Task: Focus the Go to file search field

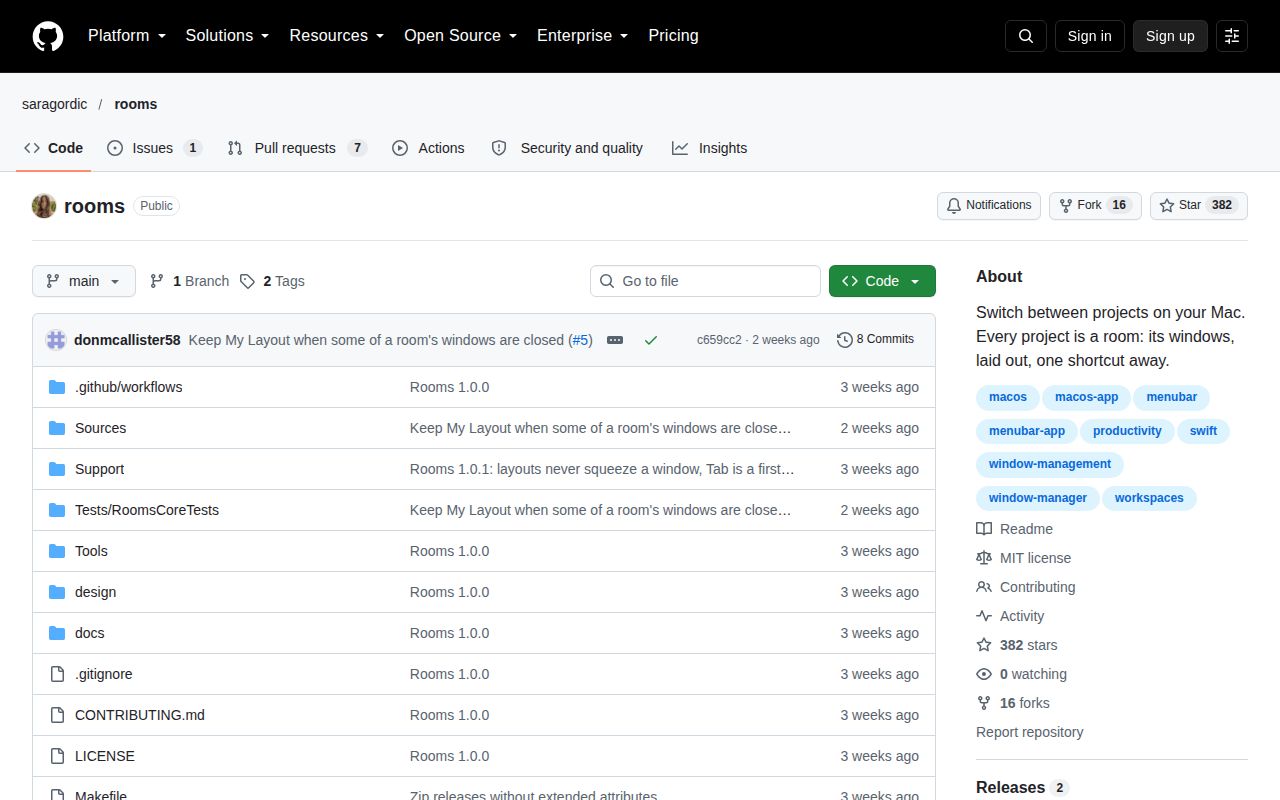Action: (705, 281)
